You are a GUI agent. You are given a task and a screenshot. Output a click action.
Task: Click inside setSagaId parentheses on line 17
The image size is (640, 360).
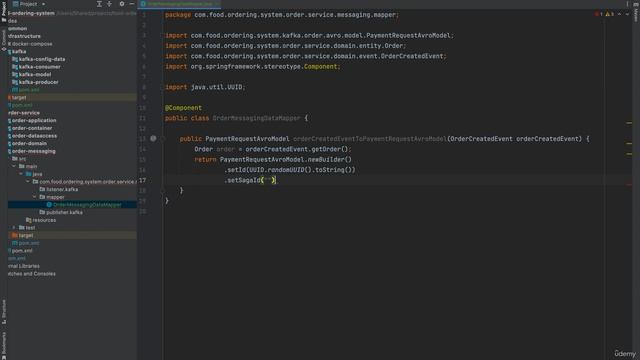(268, 180)
